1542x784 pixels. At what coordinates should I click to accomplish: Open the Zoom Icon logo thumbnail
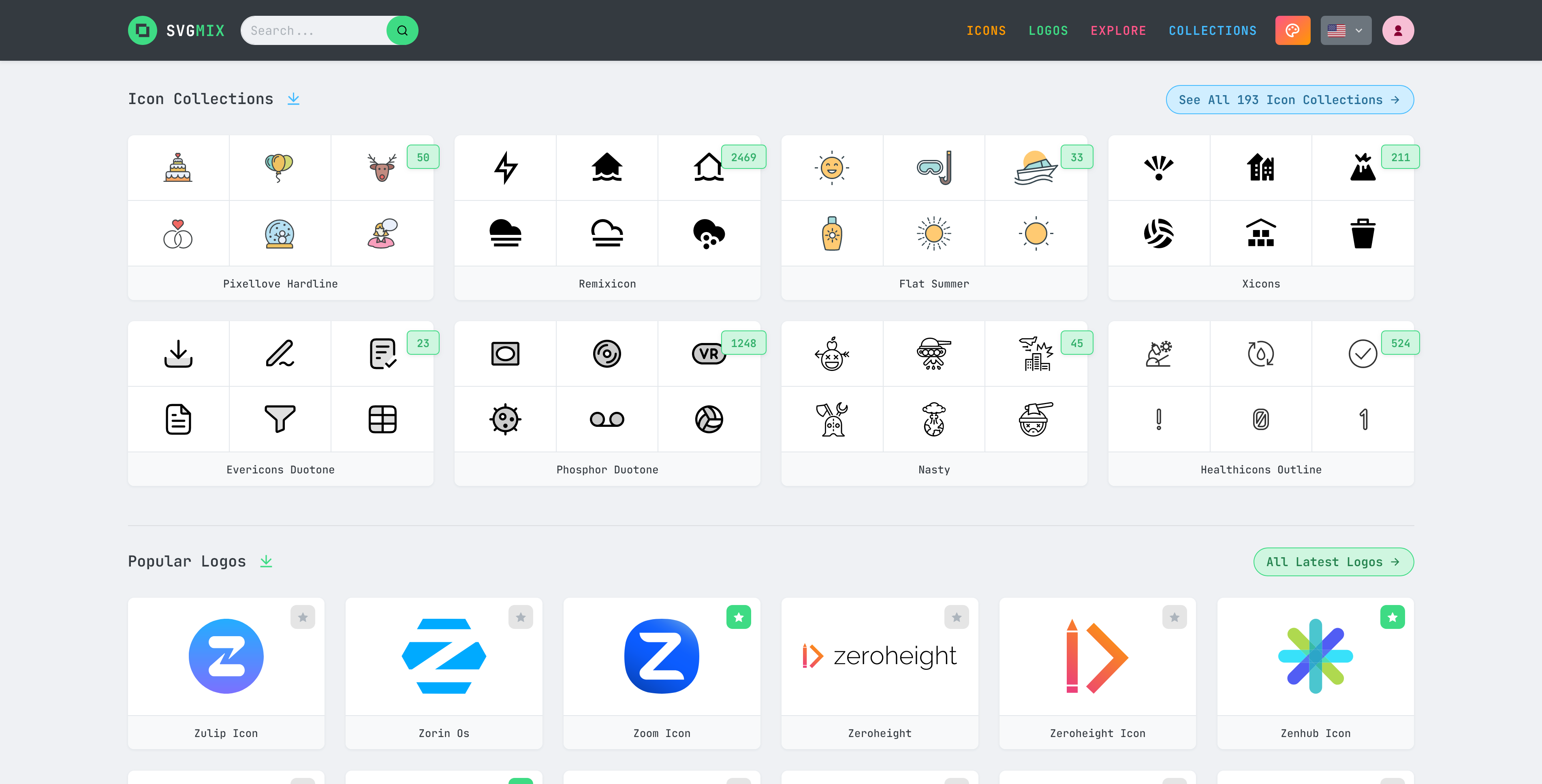tap(662, 656)
